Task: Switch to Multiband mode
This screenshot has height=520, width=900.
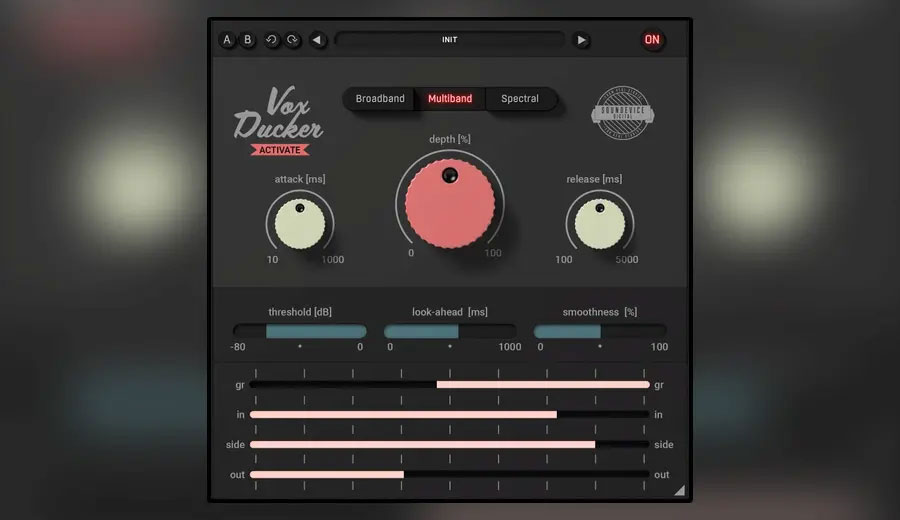Action: (450, 99)
